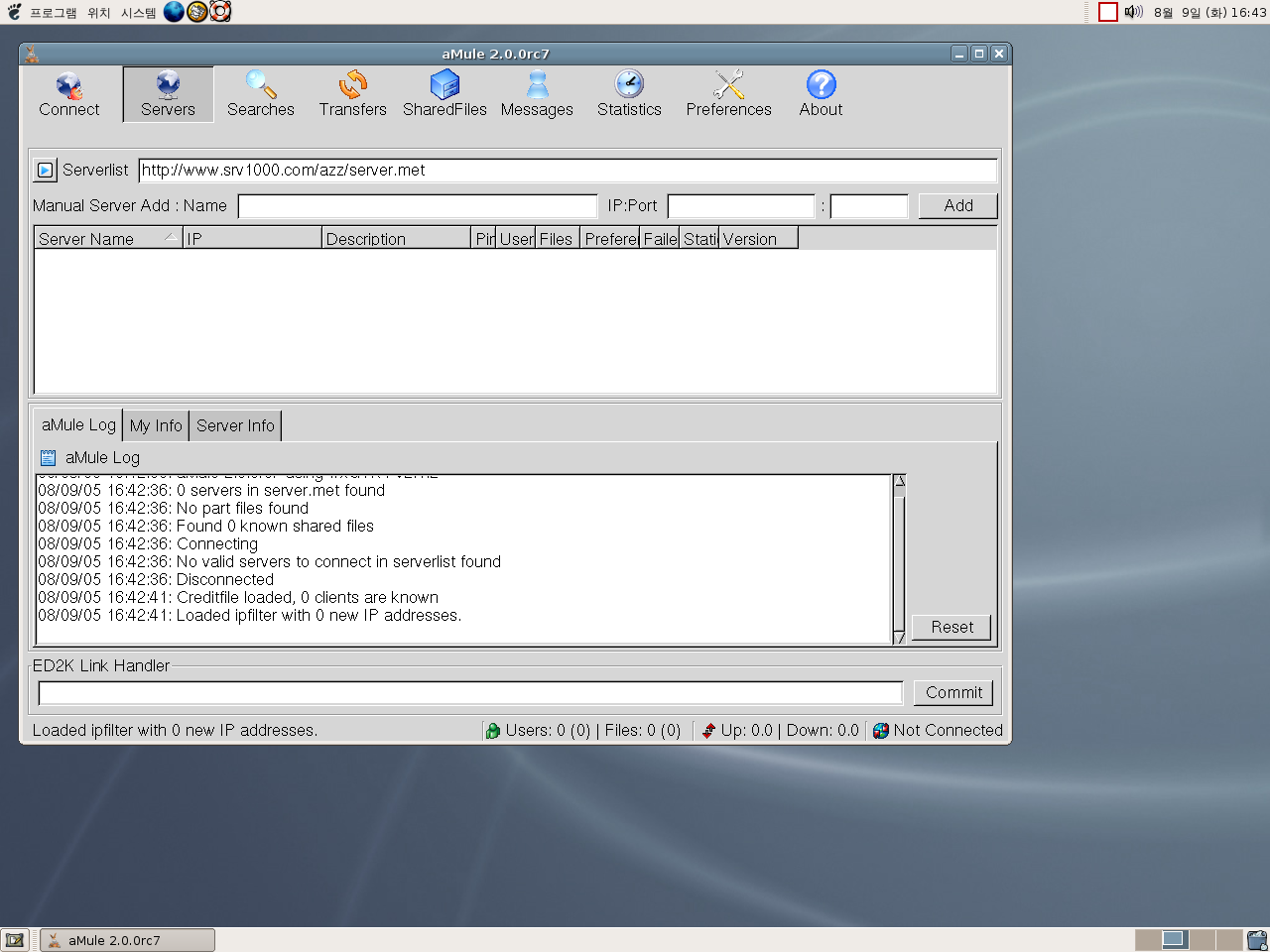Viewport: 1270px width, 952px height.
Task: Click log line 'No valid servers to connect'
Action: pos(270,561)
